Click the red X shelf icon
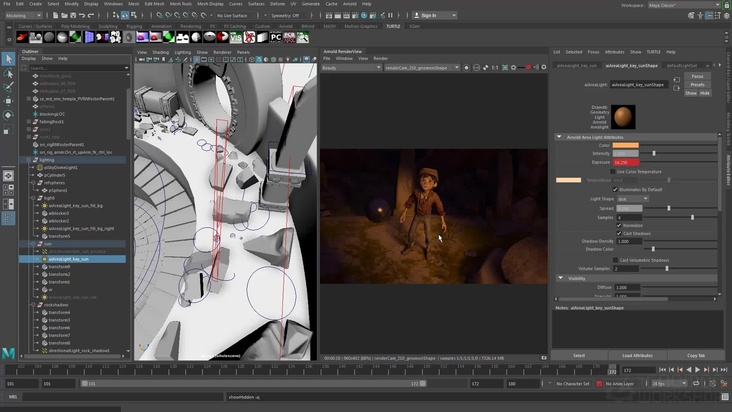This screenshot has width=732, height=412. (249, 37)
